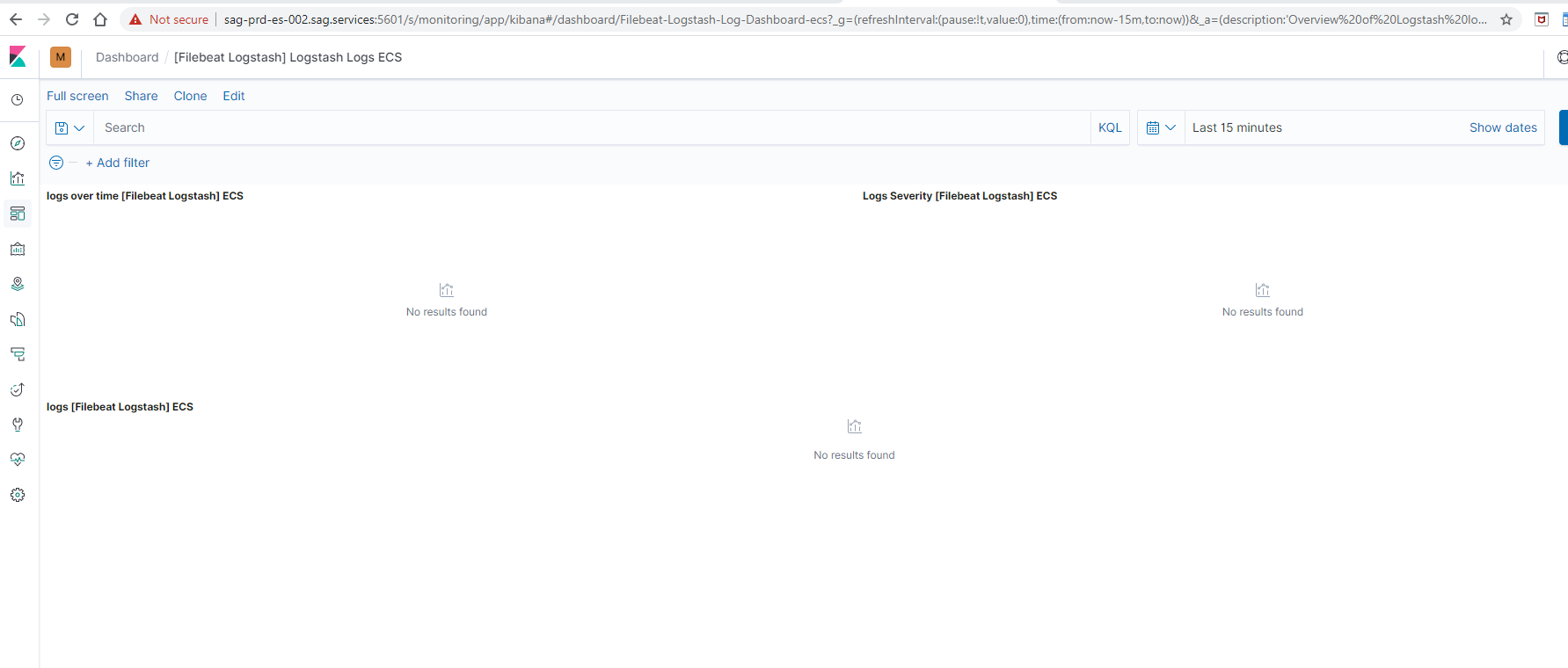Open the Share menu
This screenshot has height=668, width=1568.
pos(141,96)
